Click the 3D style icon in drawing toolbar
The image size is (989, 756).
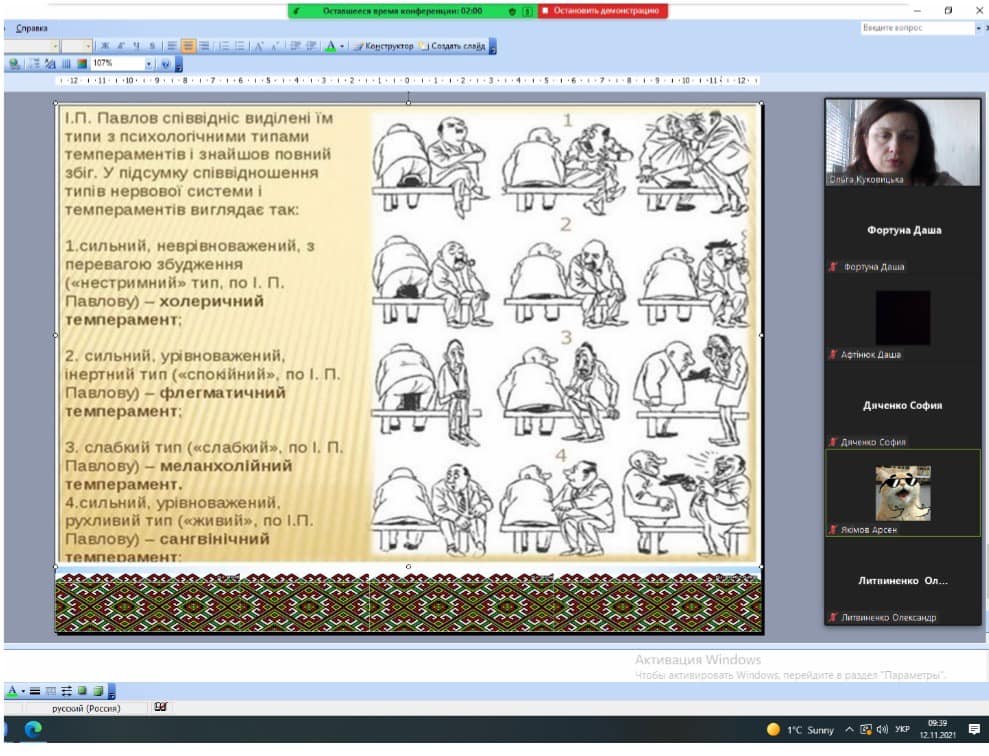98,691
